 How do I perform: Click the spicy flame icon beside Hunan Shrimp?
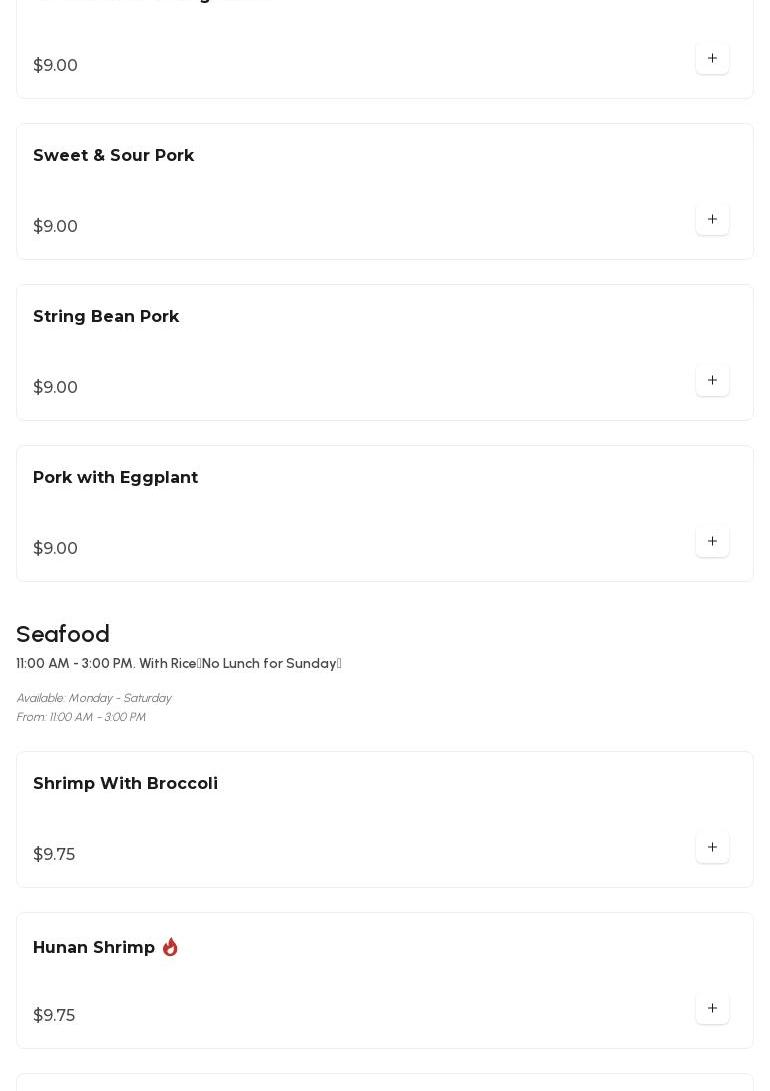point(170,947)
